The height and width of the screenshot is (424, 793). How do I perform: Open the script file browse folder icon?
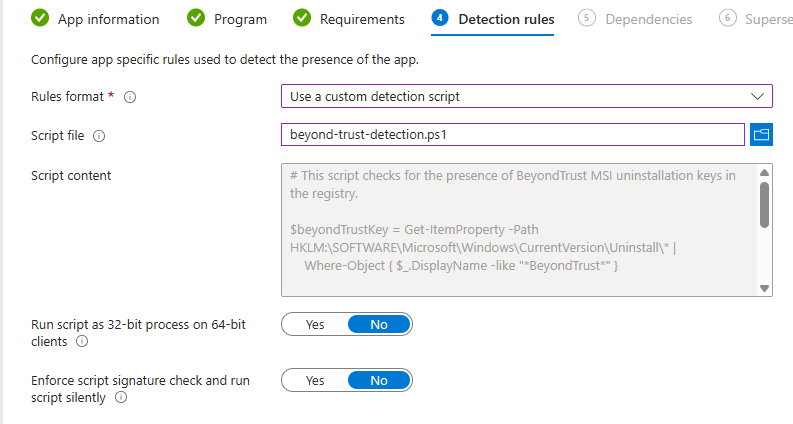[x=761, y=135]
